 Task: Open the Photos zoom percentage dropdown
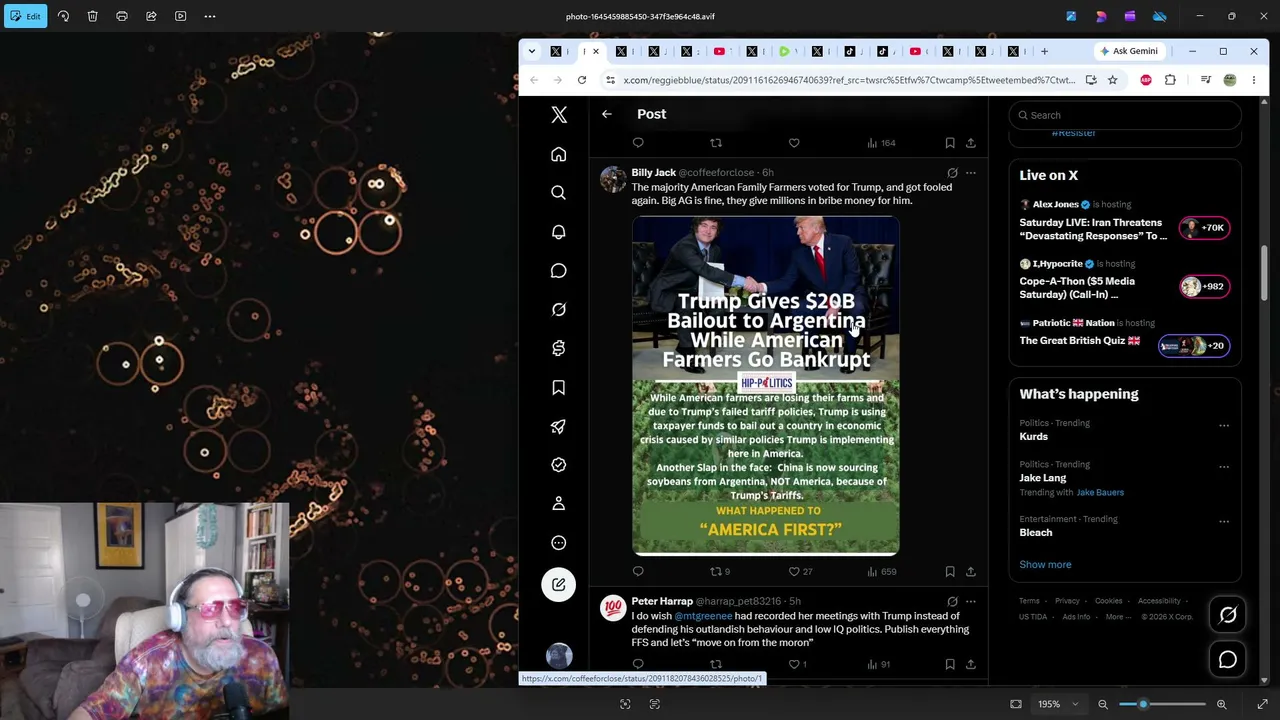click(1058, 704)
